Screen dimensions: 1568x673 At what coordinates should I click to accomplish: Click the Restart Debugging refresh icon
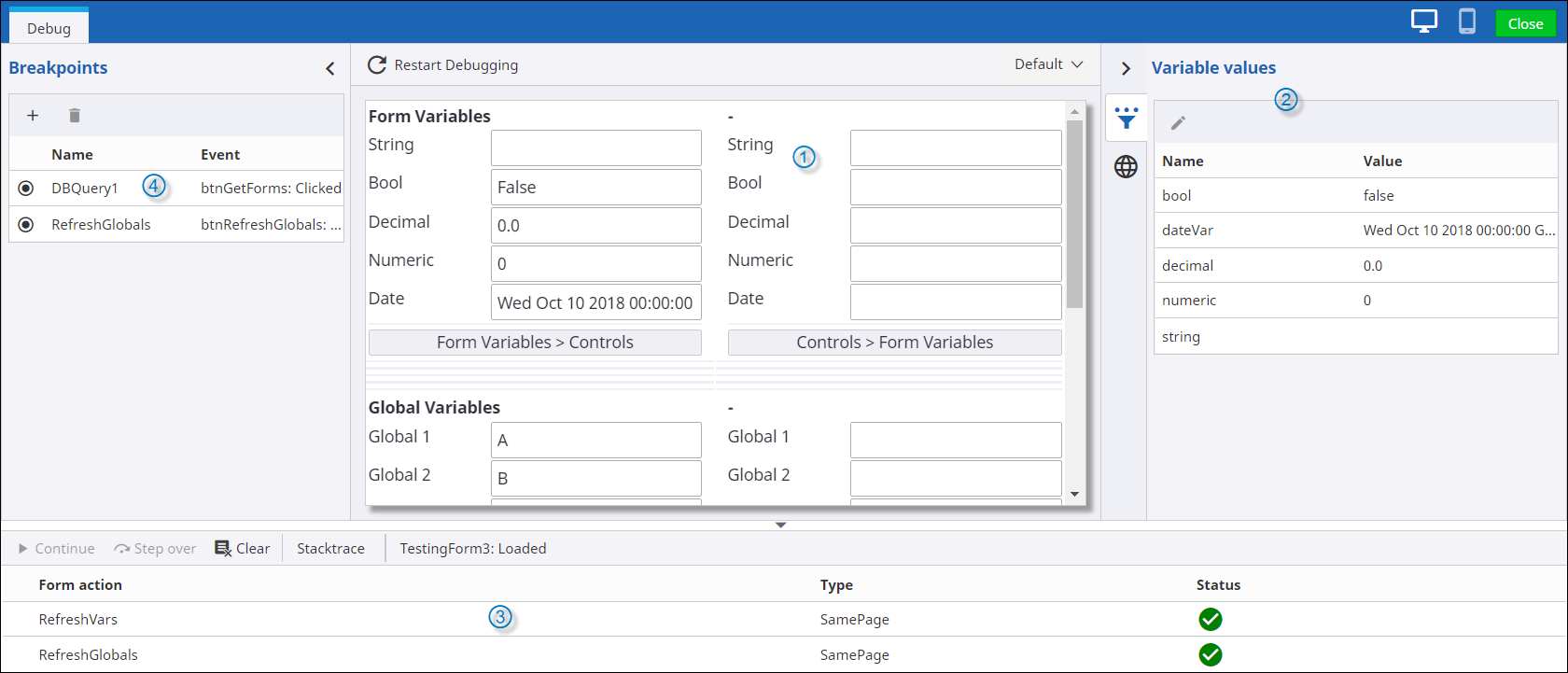pyautogui.click(x=377, y=65)
